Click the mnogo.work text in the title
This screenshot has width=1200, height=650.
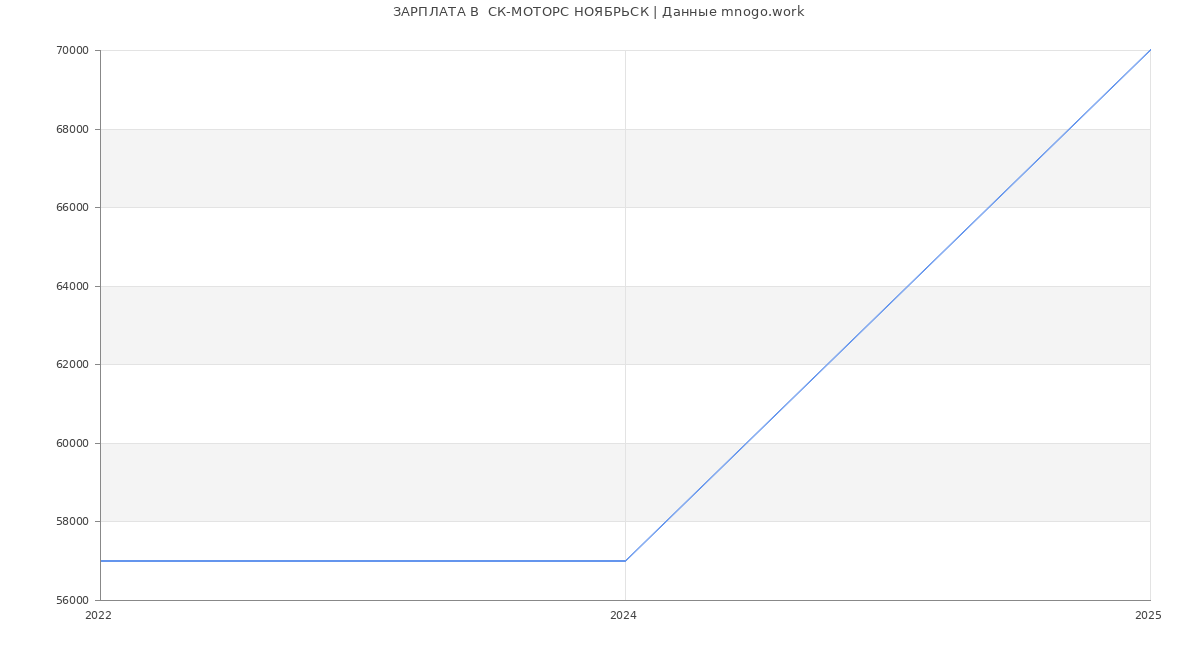pyautogui.click(x=762, y=12)
